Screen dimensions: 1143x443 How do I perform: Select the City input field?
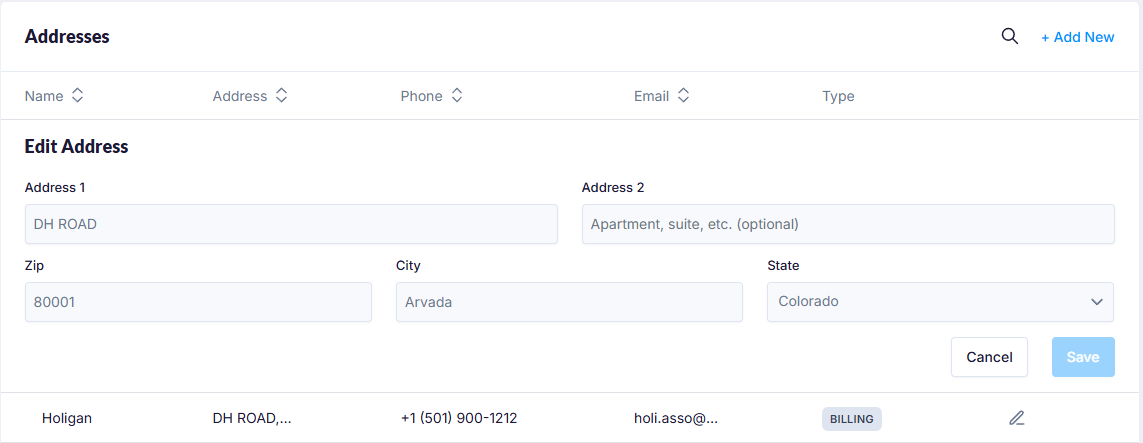point(569,301)
